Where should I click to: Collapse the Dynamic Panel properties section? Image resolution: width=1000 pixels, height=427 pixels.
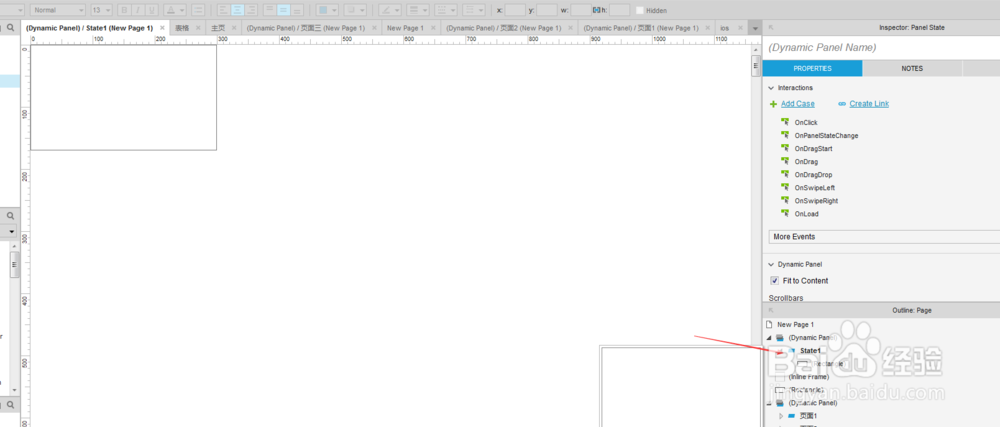click(x=771, y=264)
